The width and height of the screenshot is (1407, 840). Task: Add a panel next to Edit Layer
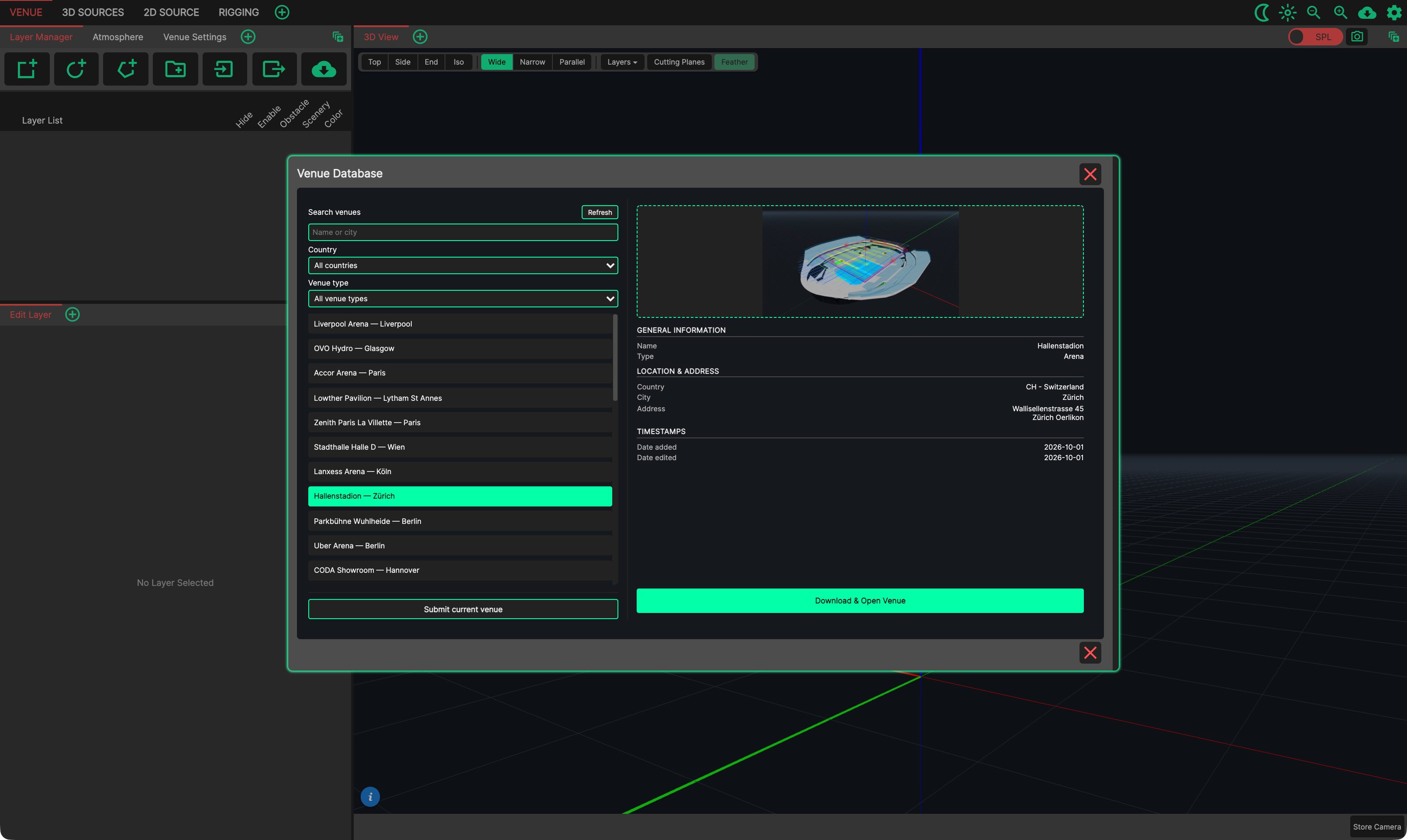(72, 314)
